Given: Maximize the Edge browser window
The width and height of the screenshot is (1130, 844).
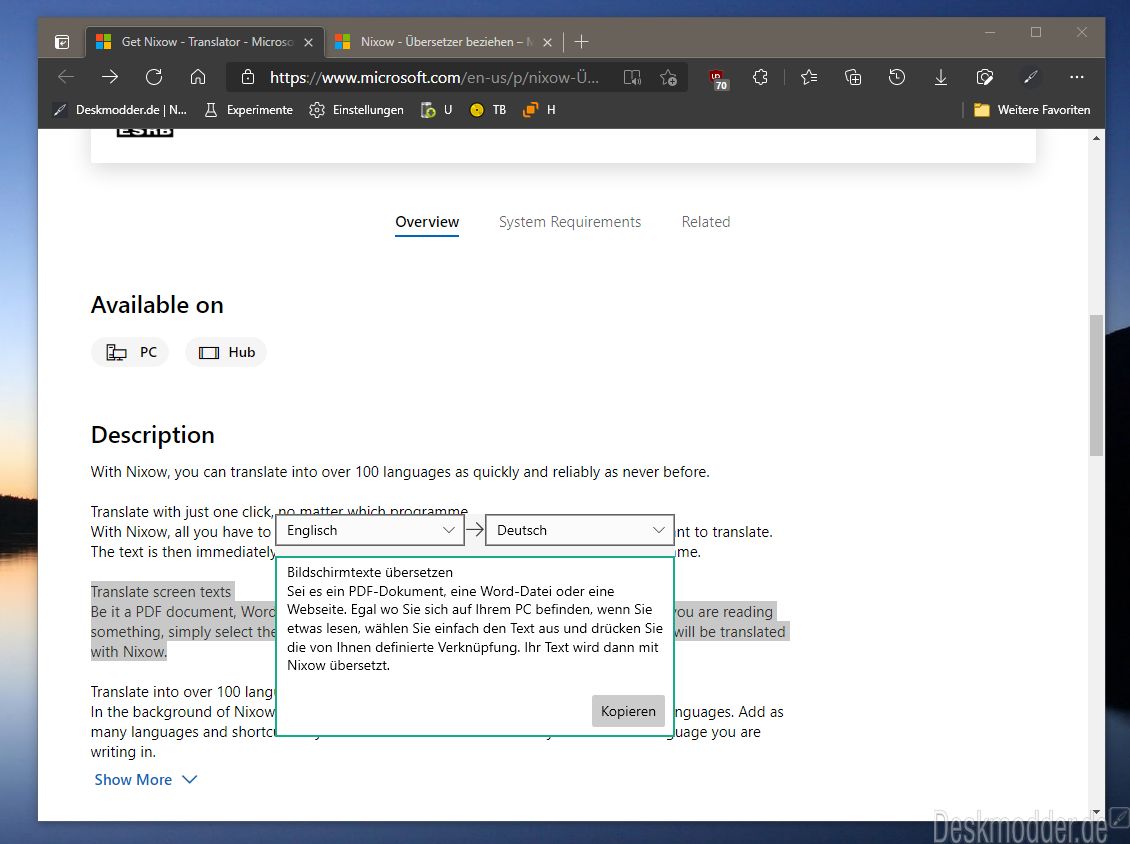Looking at the screenshot, I should click(1036, 32).
